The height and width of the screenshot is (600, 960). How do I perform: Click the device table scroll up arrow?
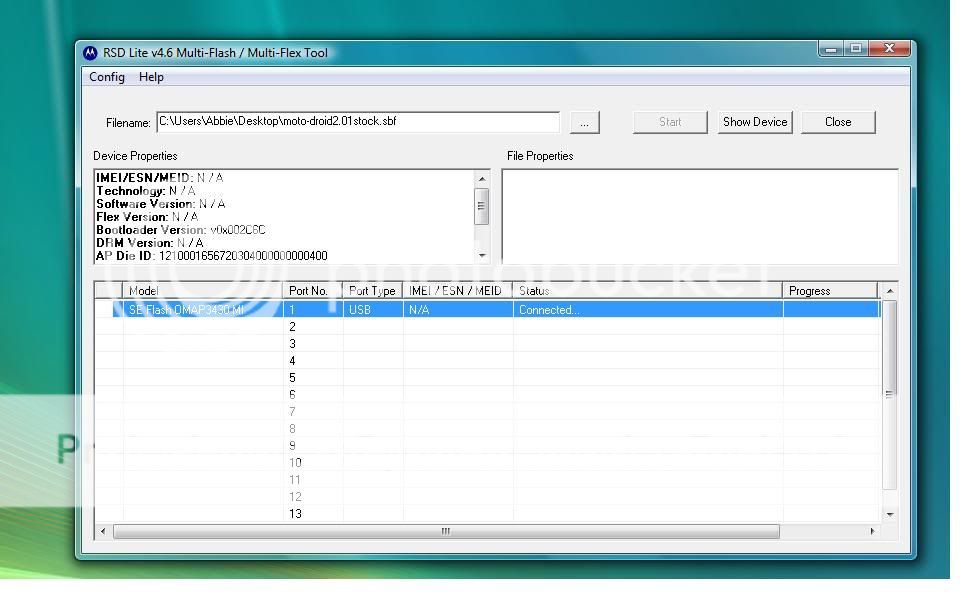tap(890, 291)
